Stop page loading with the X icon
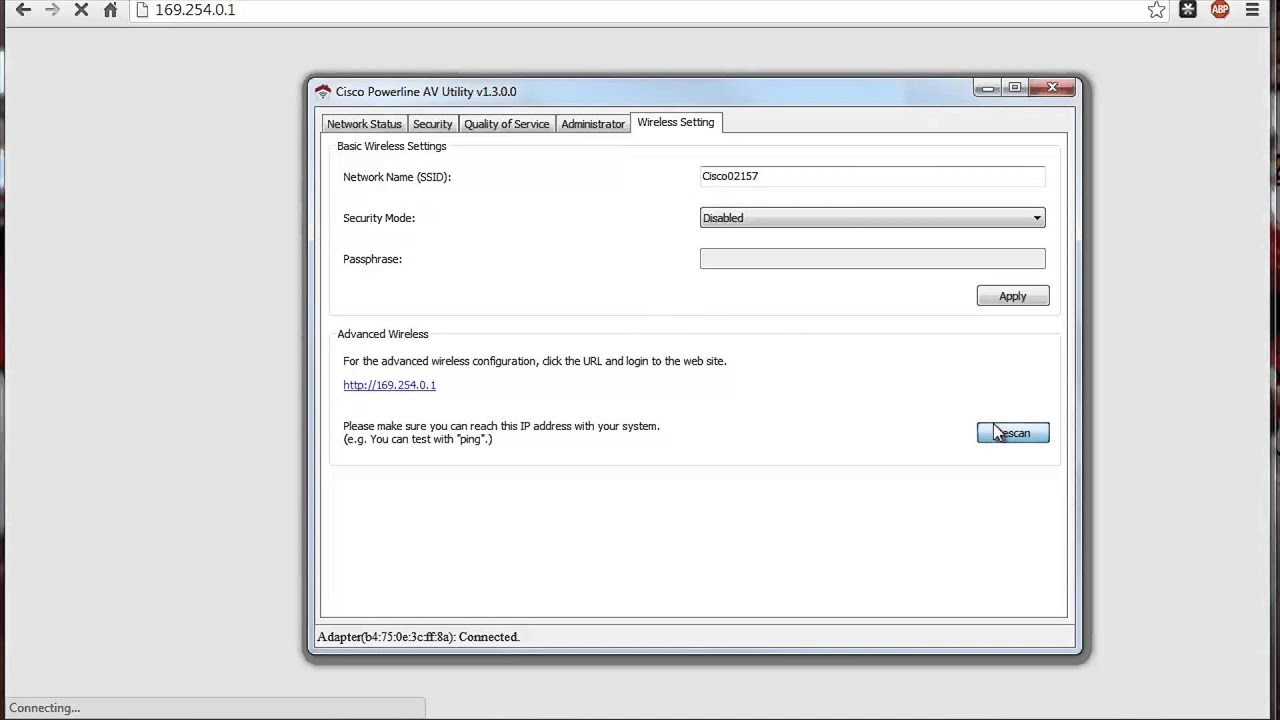The height and width of the screenshot is (720, 1280). pyautogui.click(x=82, y=10)
